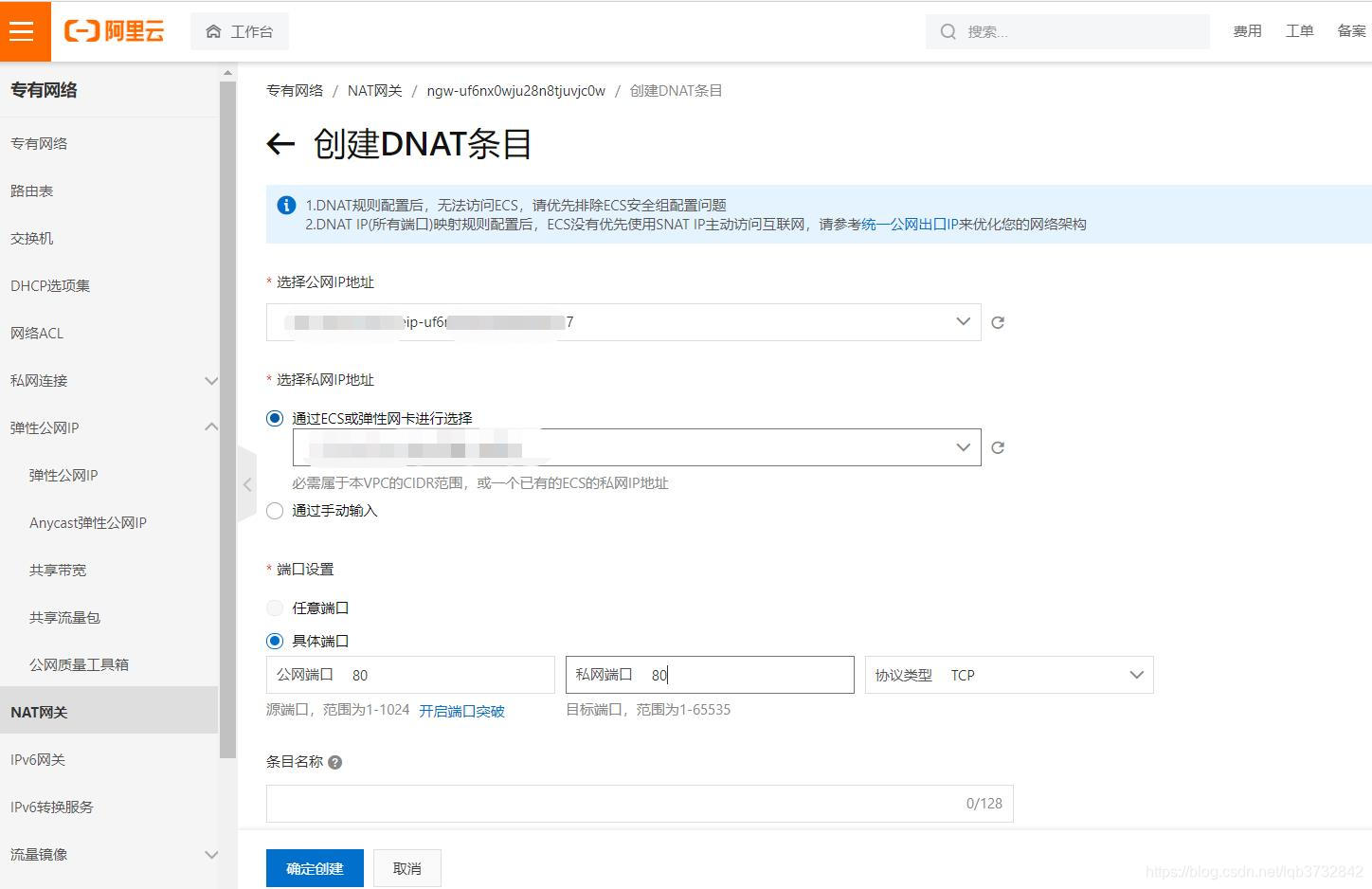Click the 开启端口突破 link
Screen dimensions: 1372x889
[x=461, y=711]
